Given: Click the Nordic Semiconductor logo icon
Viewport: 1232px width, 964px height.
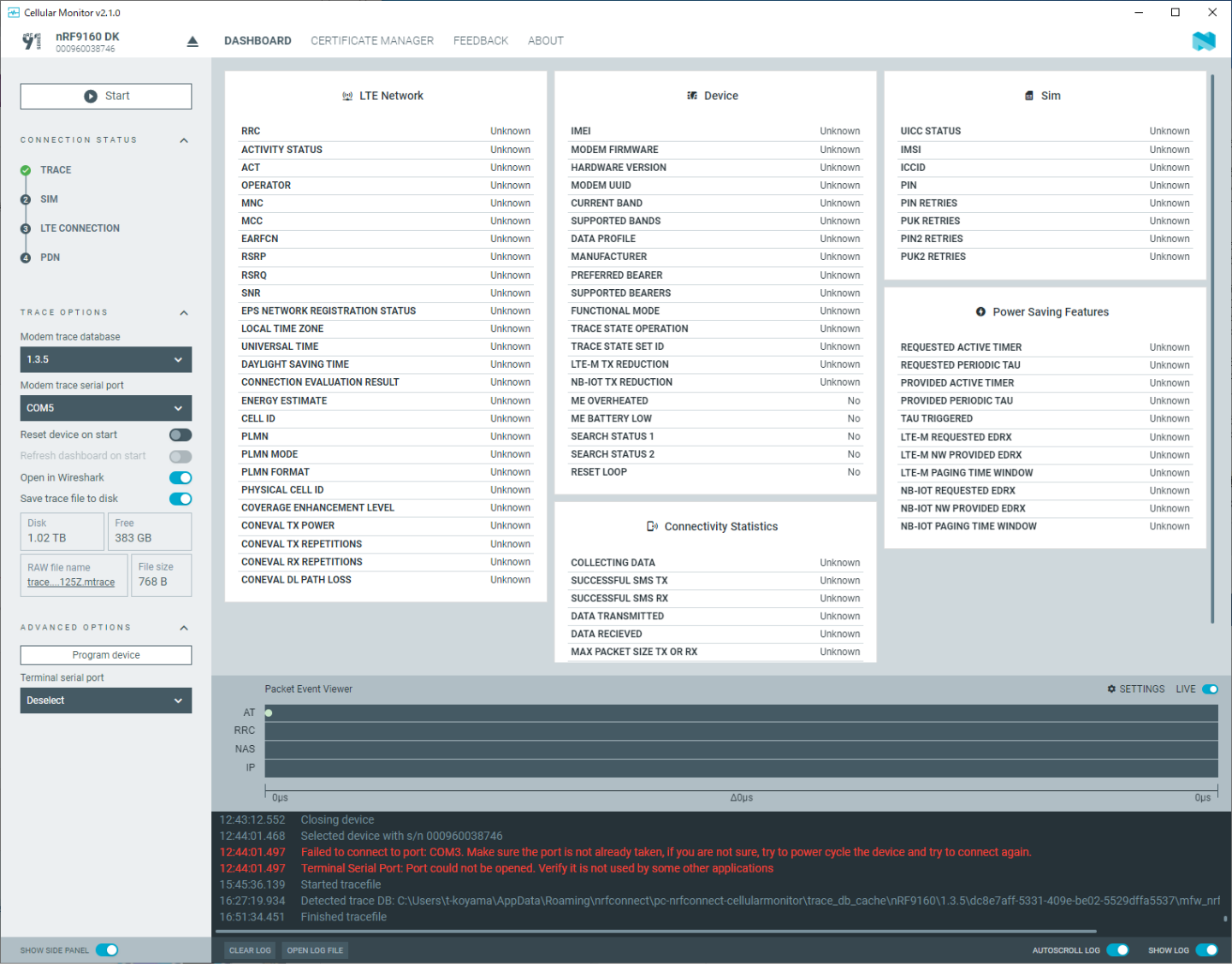Looking at the screenshot, I should [1203, 41].
